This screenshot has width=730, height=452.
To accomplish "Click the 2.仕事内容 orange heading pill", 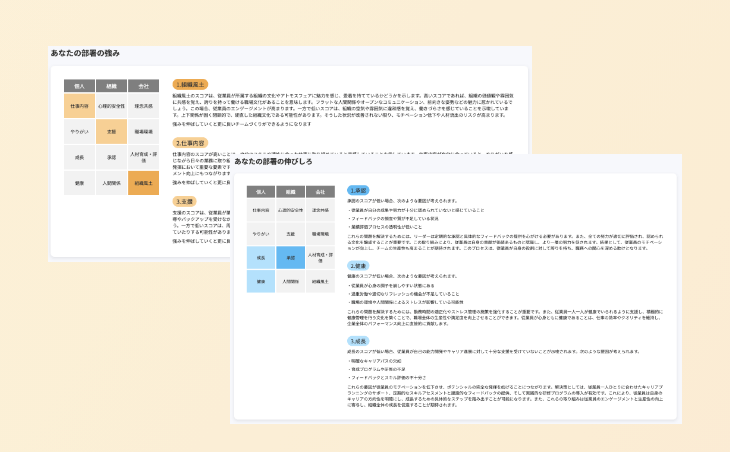I will [190, 143].
